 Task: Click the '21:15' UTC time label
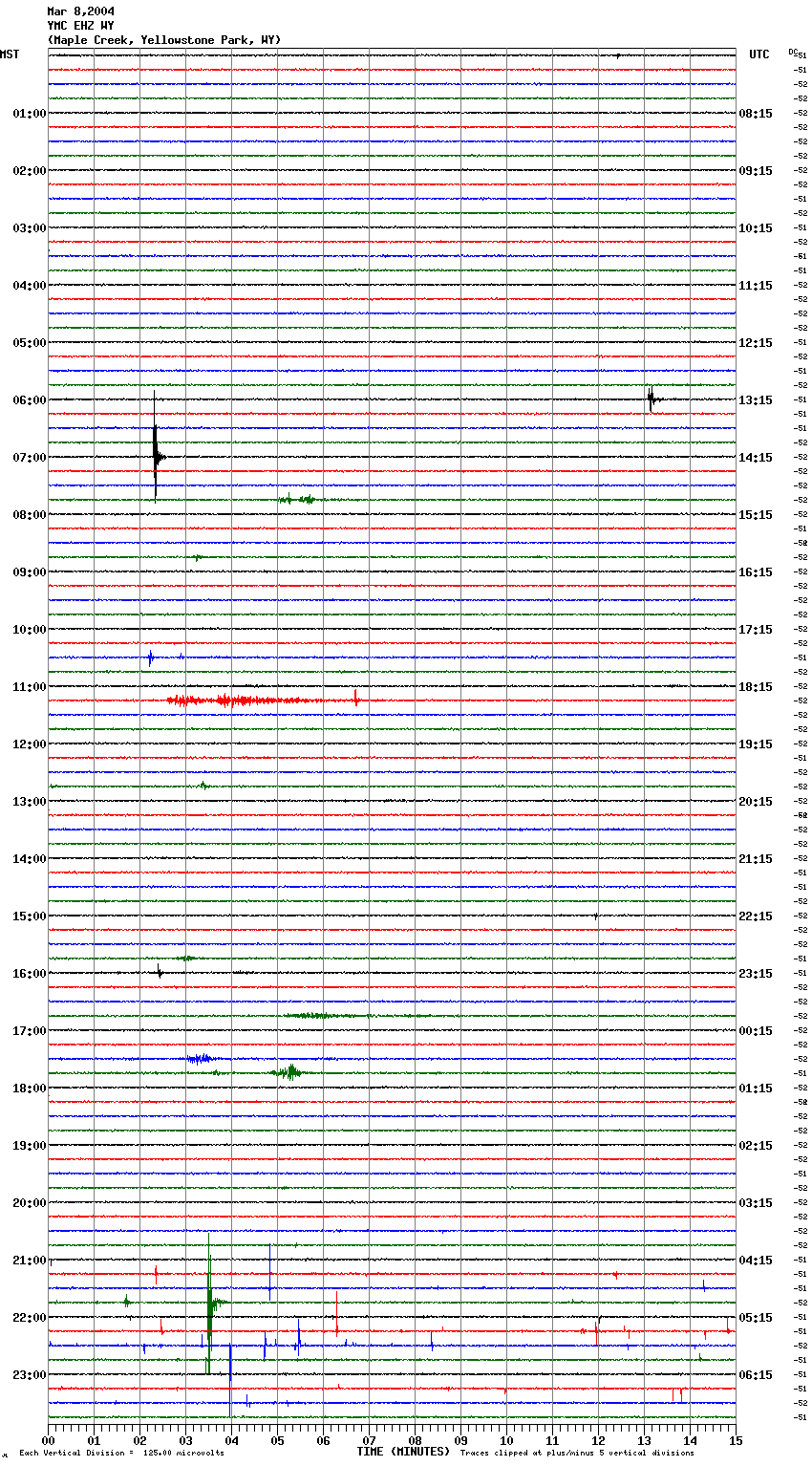pyautogui.click(x=756, y=859)
